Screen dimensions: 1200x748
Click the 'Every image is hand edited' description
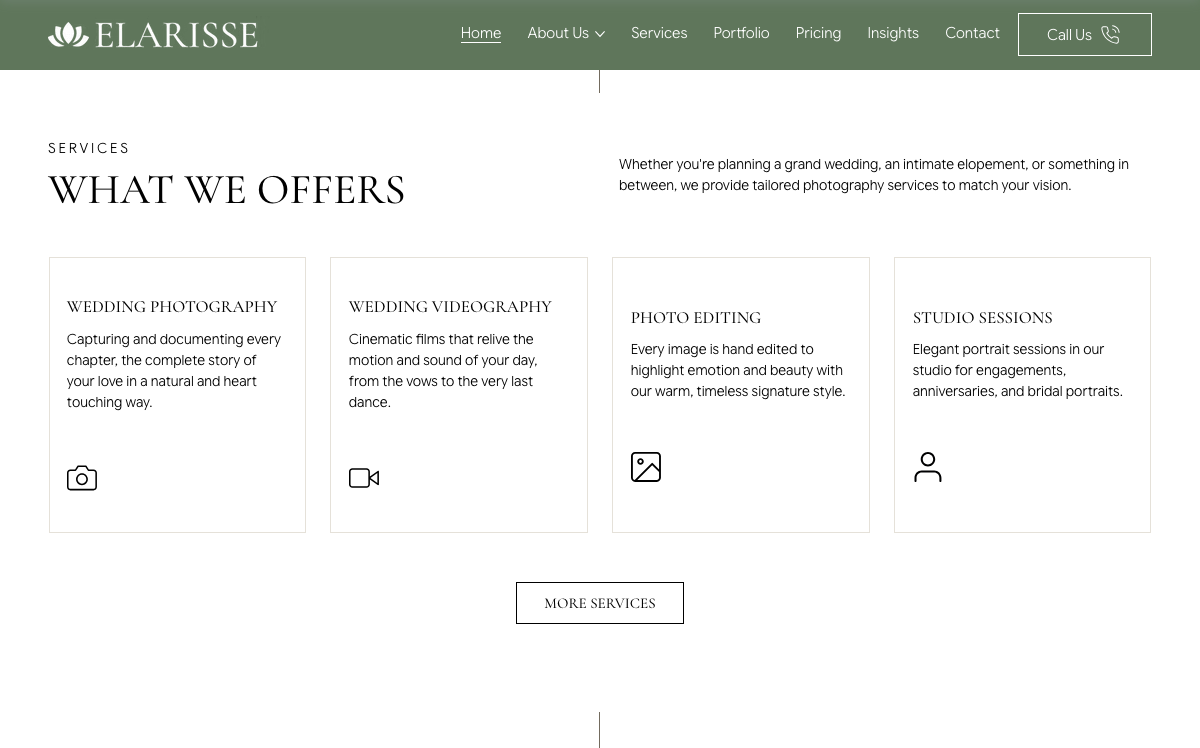point(738,370)
